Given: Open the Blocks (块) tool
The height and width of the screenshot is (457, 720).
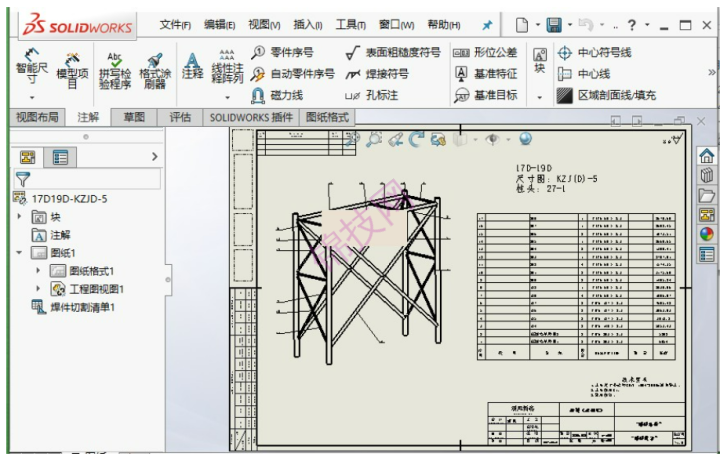Looking at the screenshot, I should [x=540, y=60].
